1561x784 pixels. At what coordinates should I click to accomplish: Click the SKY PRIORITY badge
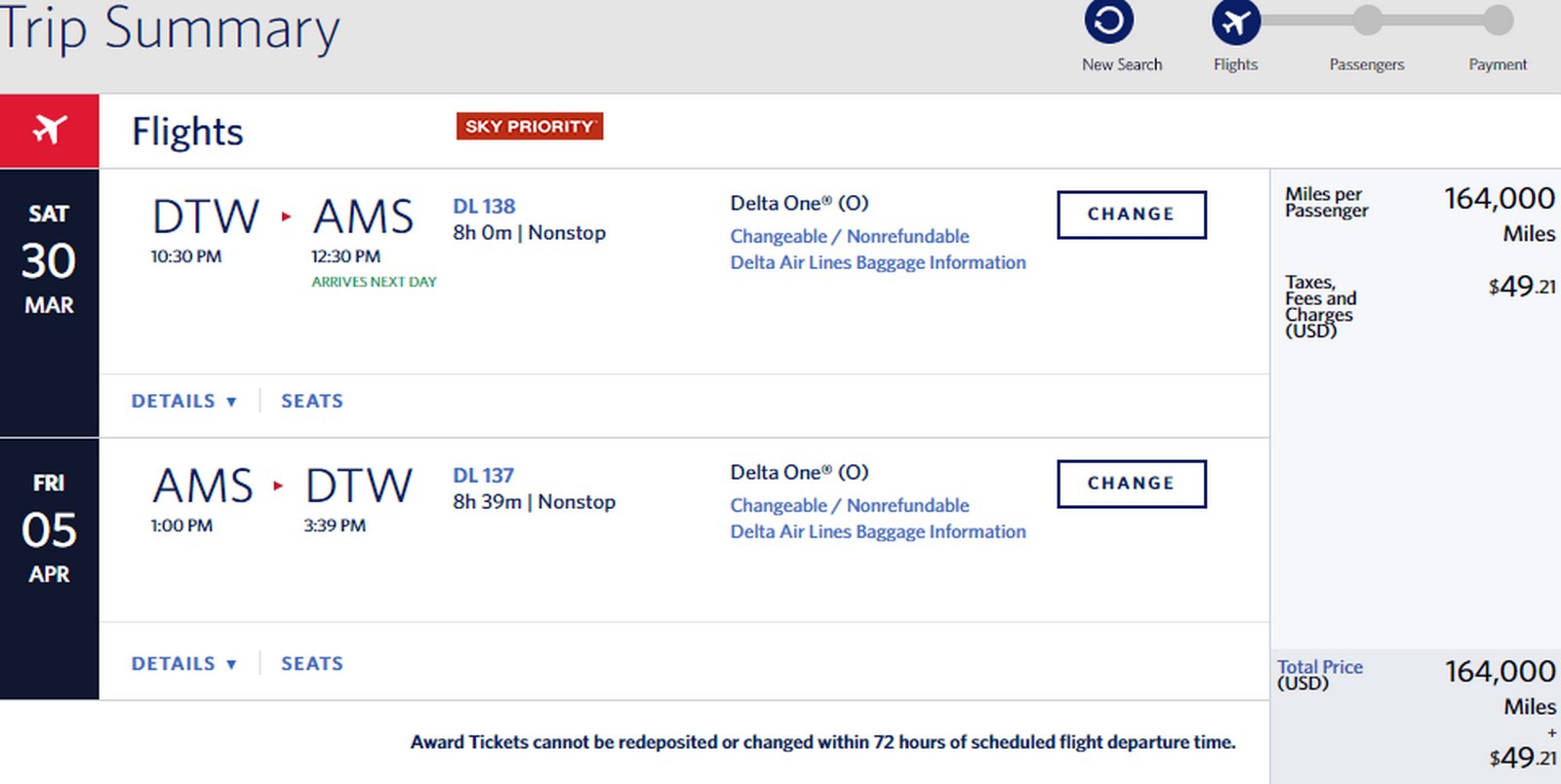[x=529, y=126]
